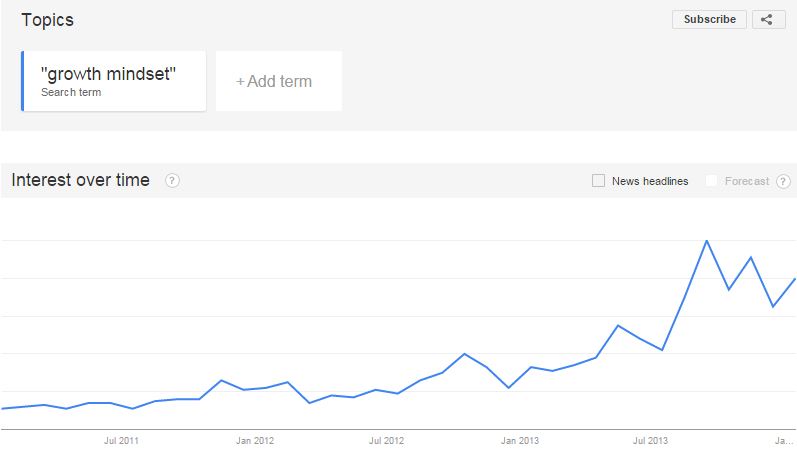Click the Subscribe button
The width and height of the screenshot is (797, 459).
[709, 19]
